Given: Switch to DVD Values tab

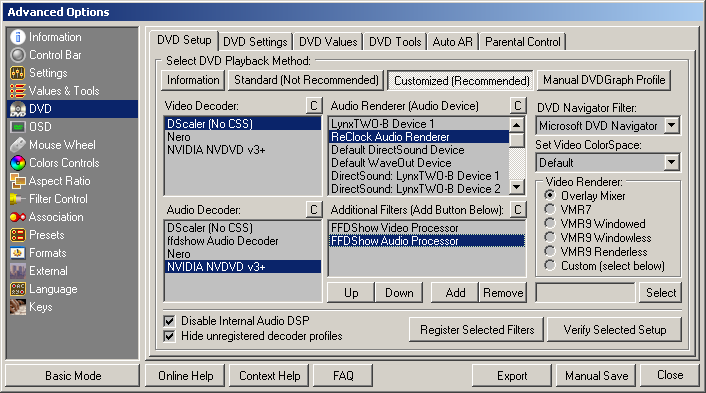Looking at the screenshot, I should click(x=328, y=42).
